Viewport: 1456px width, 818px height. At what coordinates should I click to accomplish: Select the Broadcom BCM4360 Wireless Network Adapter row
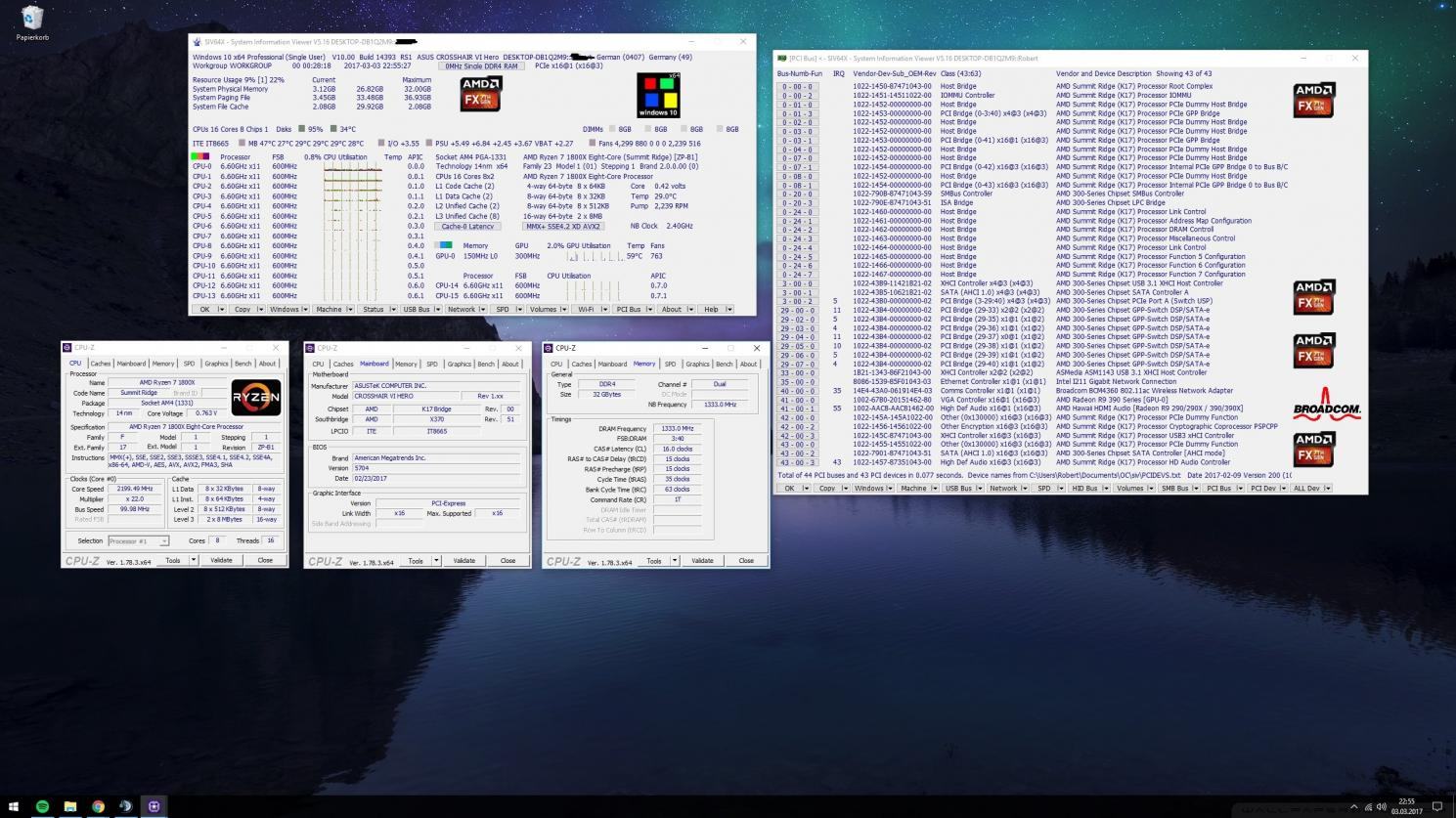pos(1033,391)
